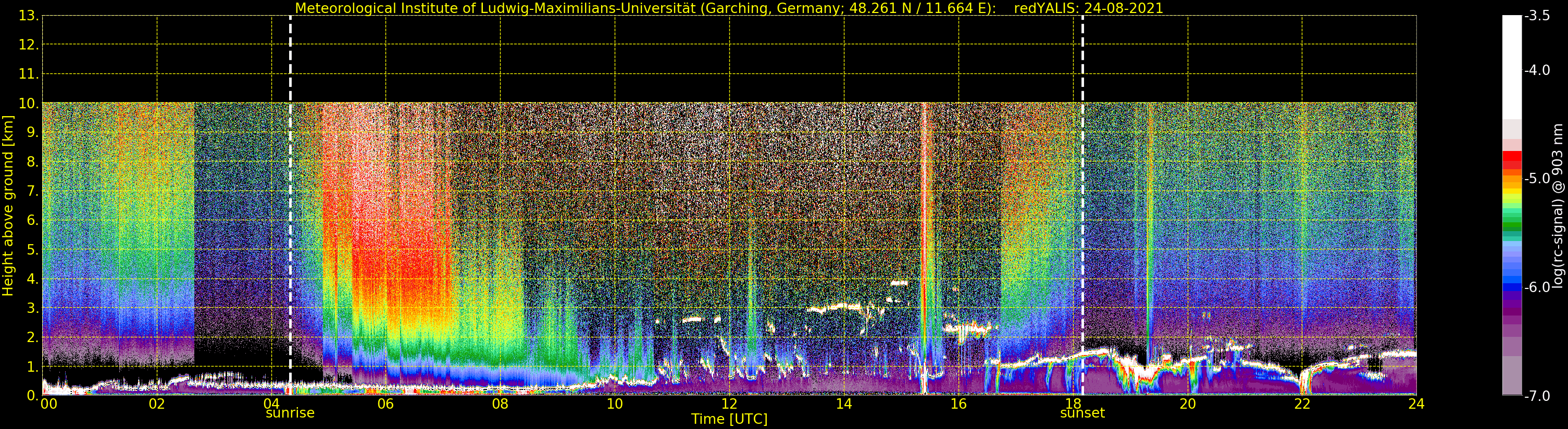Click the '4.' tick on the height axis
1568x429 pixels.
click(x=32, y=279)
